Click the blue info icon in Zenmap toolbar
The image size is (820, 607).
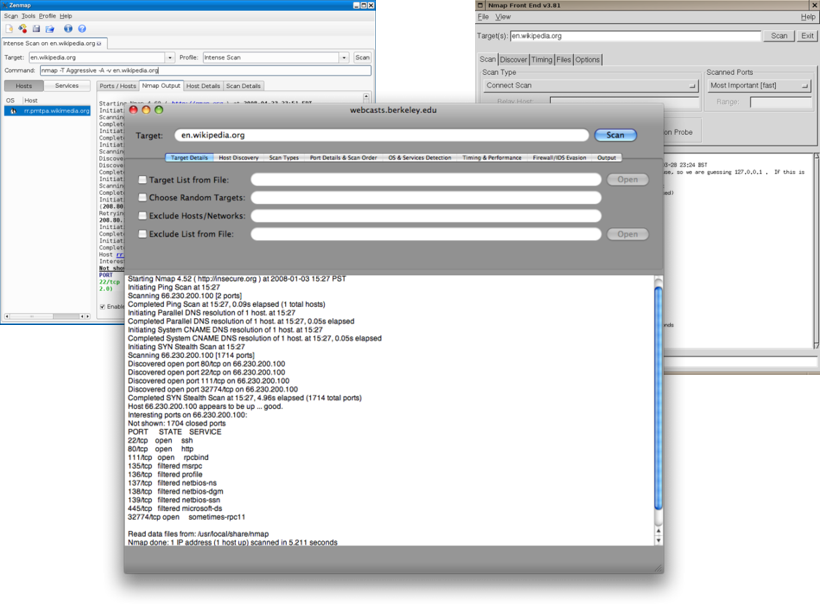tap(68, 29)
